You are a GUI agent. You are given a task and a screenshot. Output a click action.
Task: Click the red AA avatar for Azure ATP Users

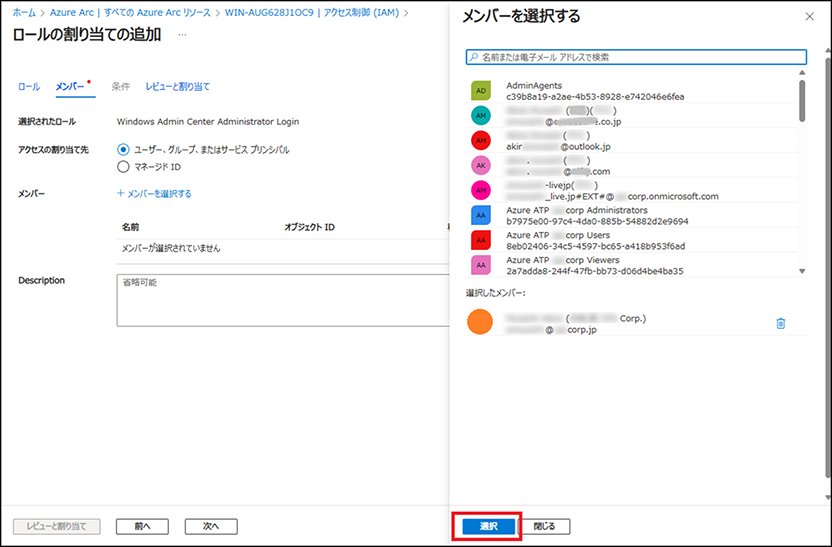coord(481,240)
